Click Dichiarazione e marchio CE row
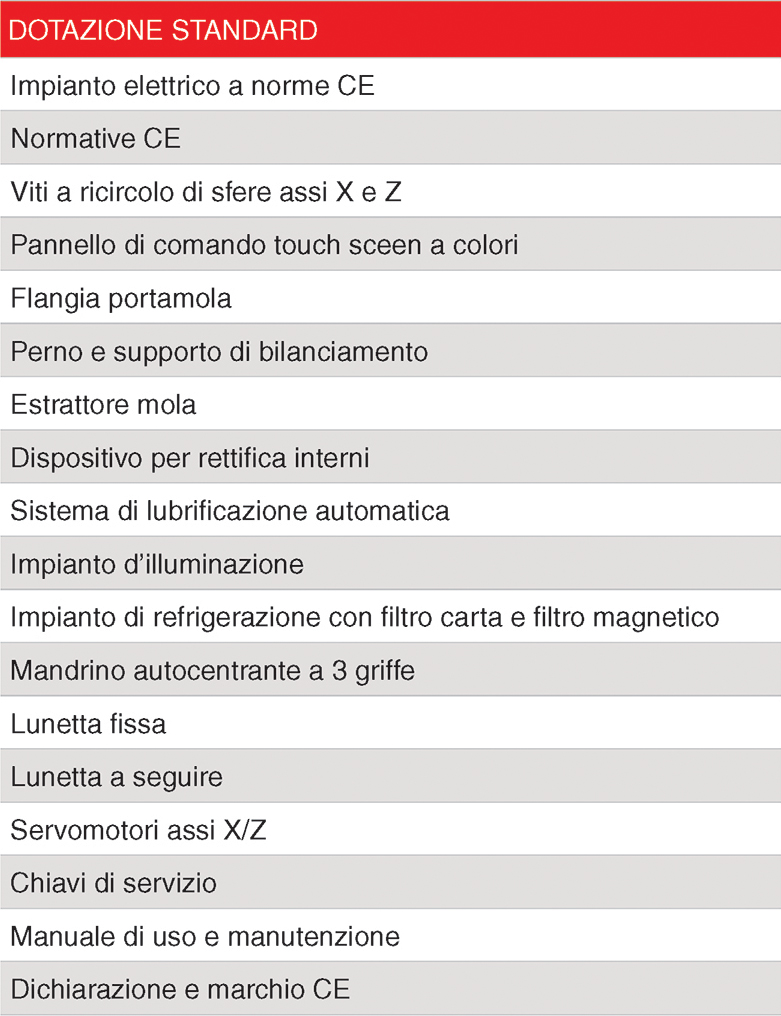 390,987
